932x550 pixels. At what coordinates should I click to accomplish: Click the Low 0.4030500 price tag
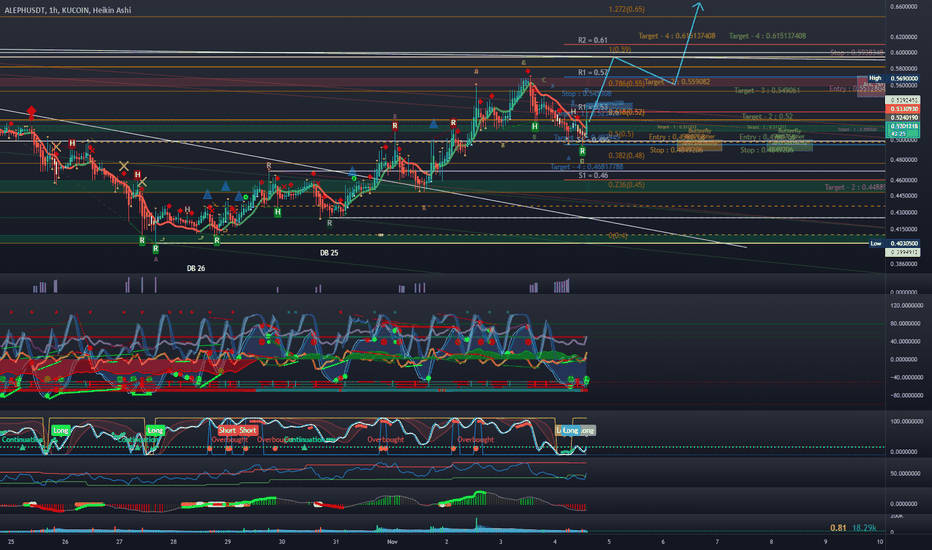coord(893,244)
